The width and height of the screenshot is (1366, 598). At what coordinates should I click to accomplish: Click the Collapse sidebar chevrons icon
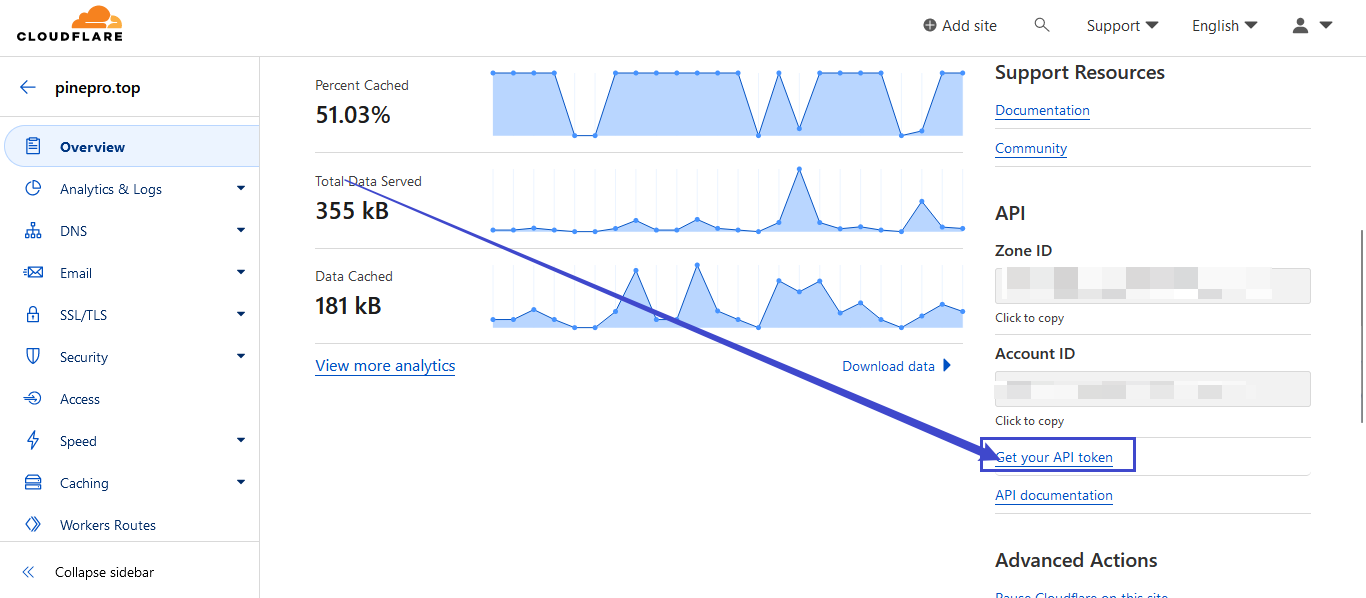click(x=29, y=573)
